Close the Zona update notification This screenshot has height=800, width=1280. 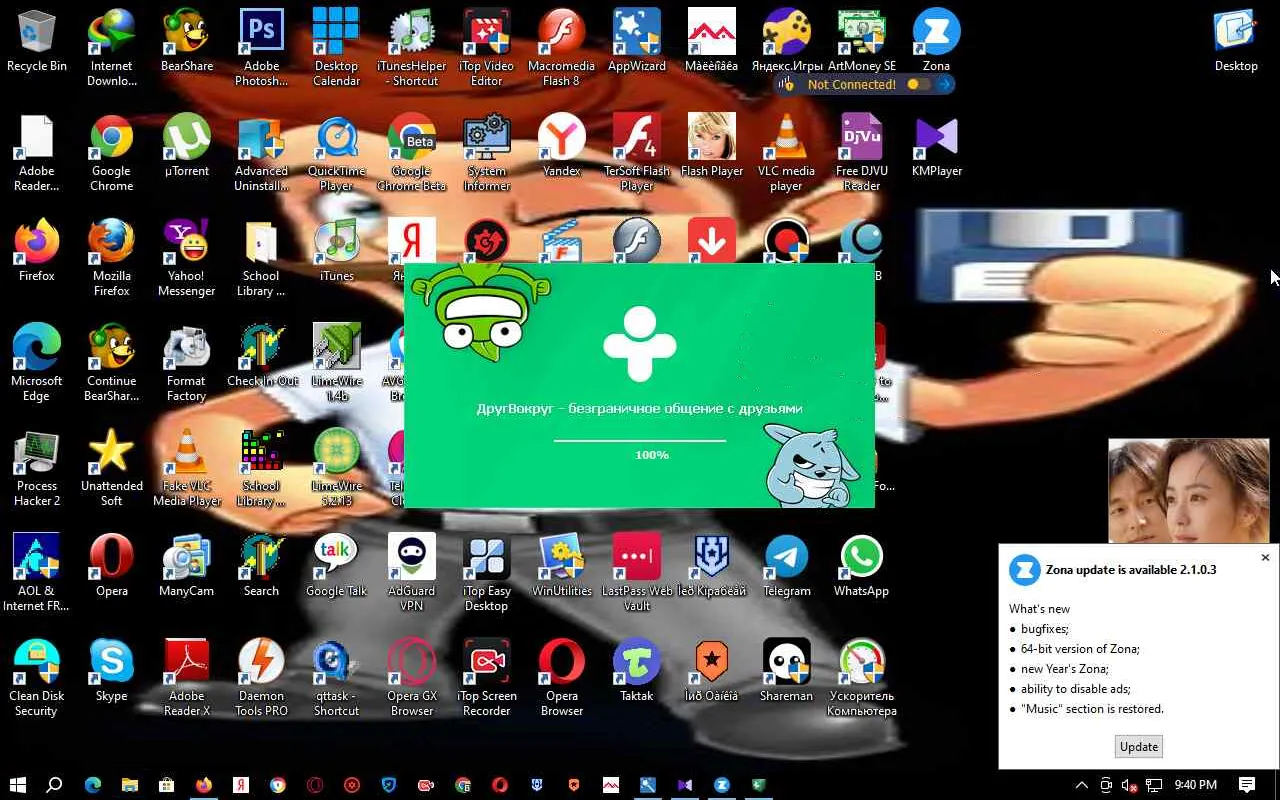[1265, 558]
